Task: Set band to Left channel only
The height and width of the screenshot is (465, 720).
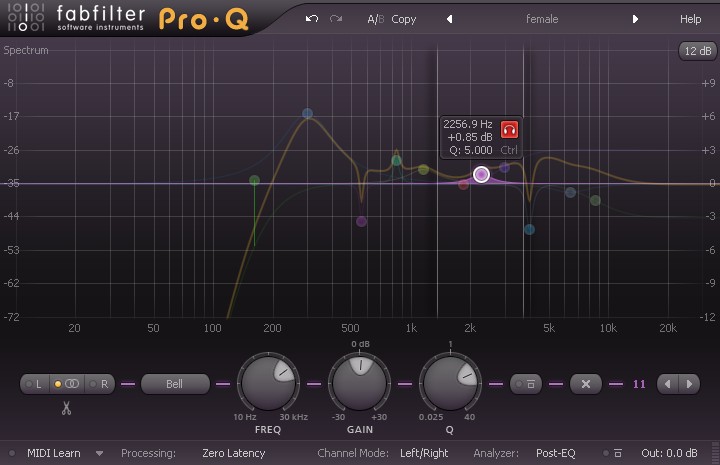Action: (x=34, y=384)
